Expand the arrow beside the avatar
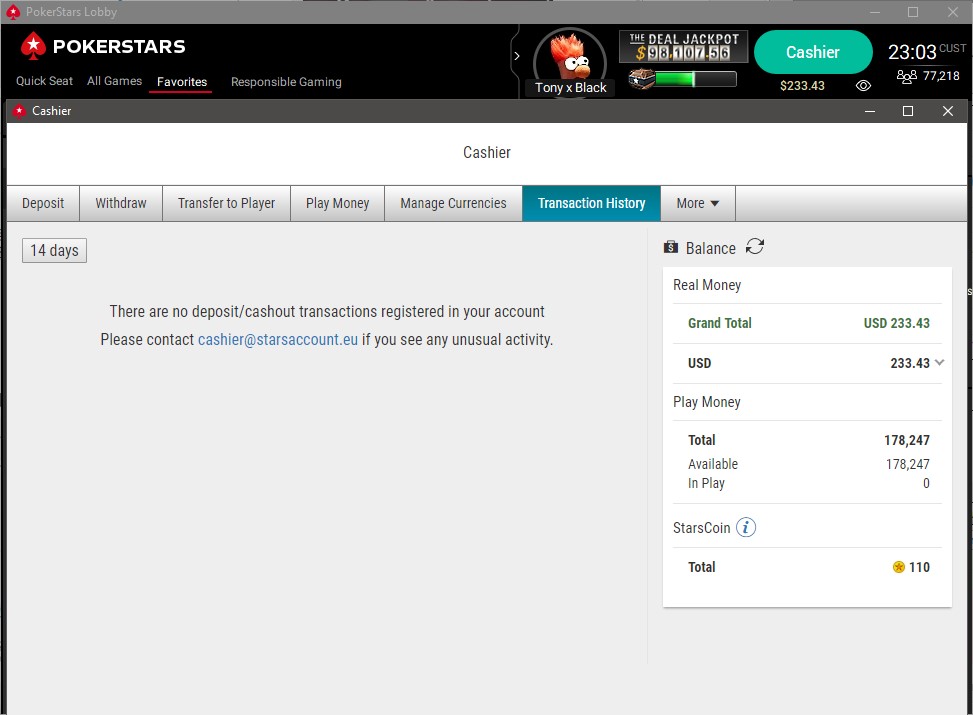The image size is (973, 715). click(516, 56)
